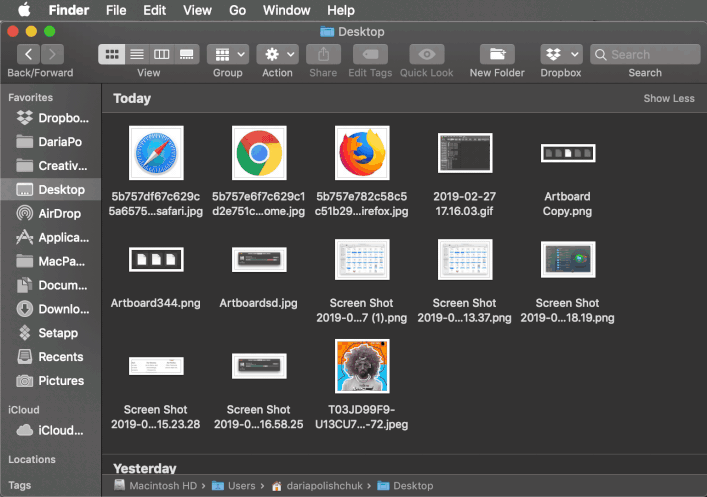Click the Locations sidebar heading

click(x=32, y=460)
